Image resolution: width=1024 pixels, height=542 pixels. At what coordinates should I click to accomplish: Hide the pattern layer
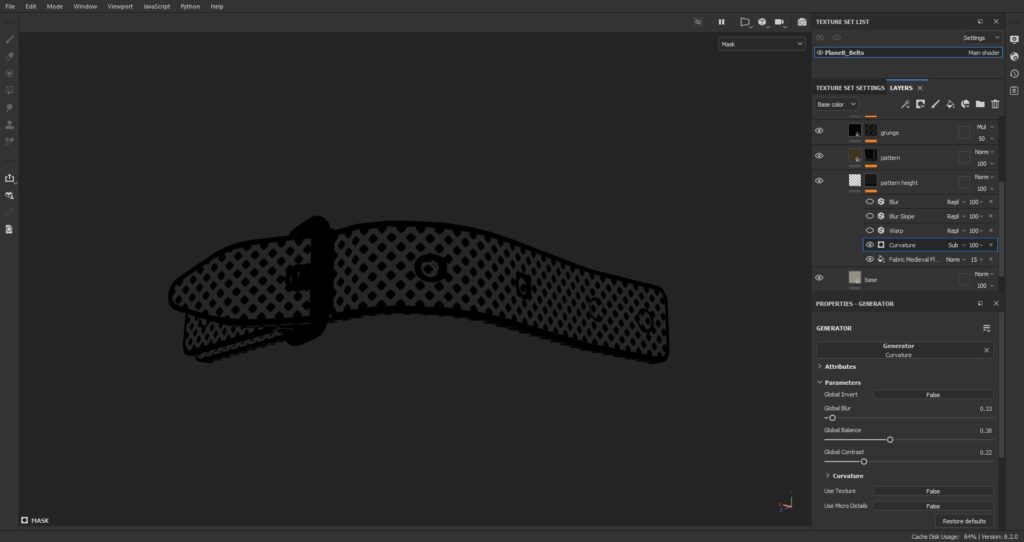click(x=819, y=155)
